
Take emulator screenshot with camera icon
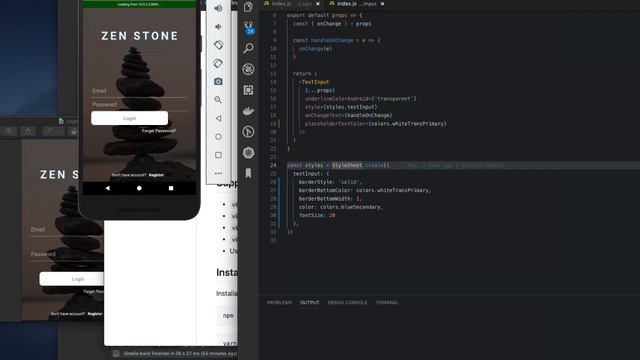(218, 82)
